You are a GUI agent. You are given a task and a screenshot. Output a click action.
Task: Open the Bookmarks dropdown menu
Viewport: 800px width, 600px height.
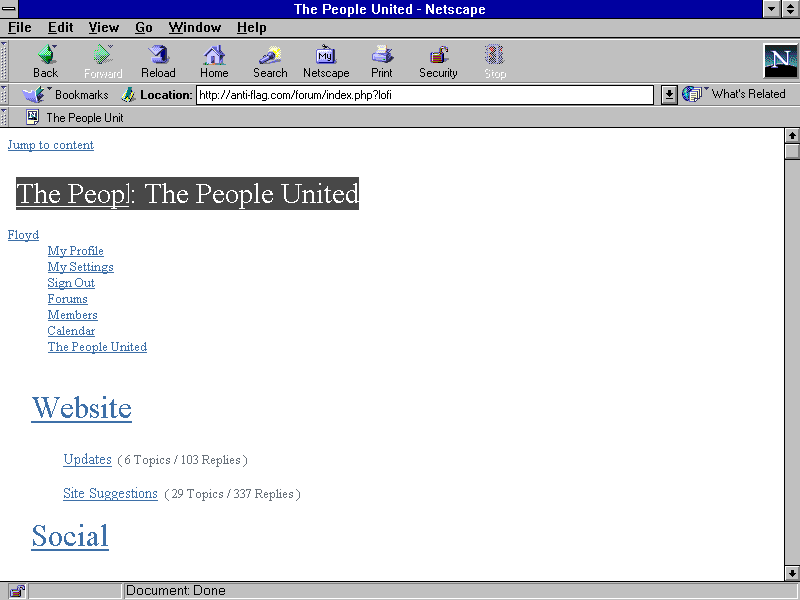[x=66, y=95]
